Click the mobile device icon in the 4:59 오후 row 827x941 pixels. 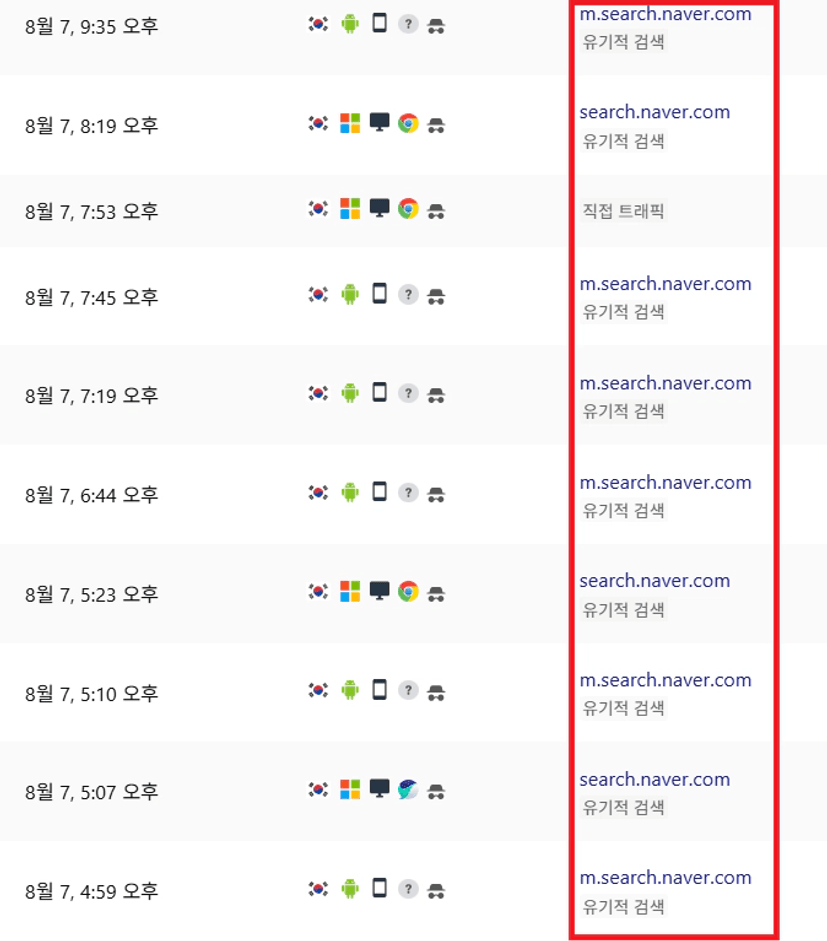click(x=379, y=888)
